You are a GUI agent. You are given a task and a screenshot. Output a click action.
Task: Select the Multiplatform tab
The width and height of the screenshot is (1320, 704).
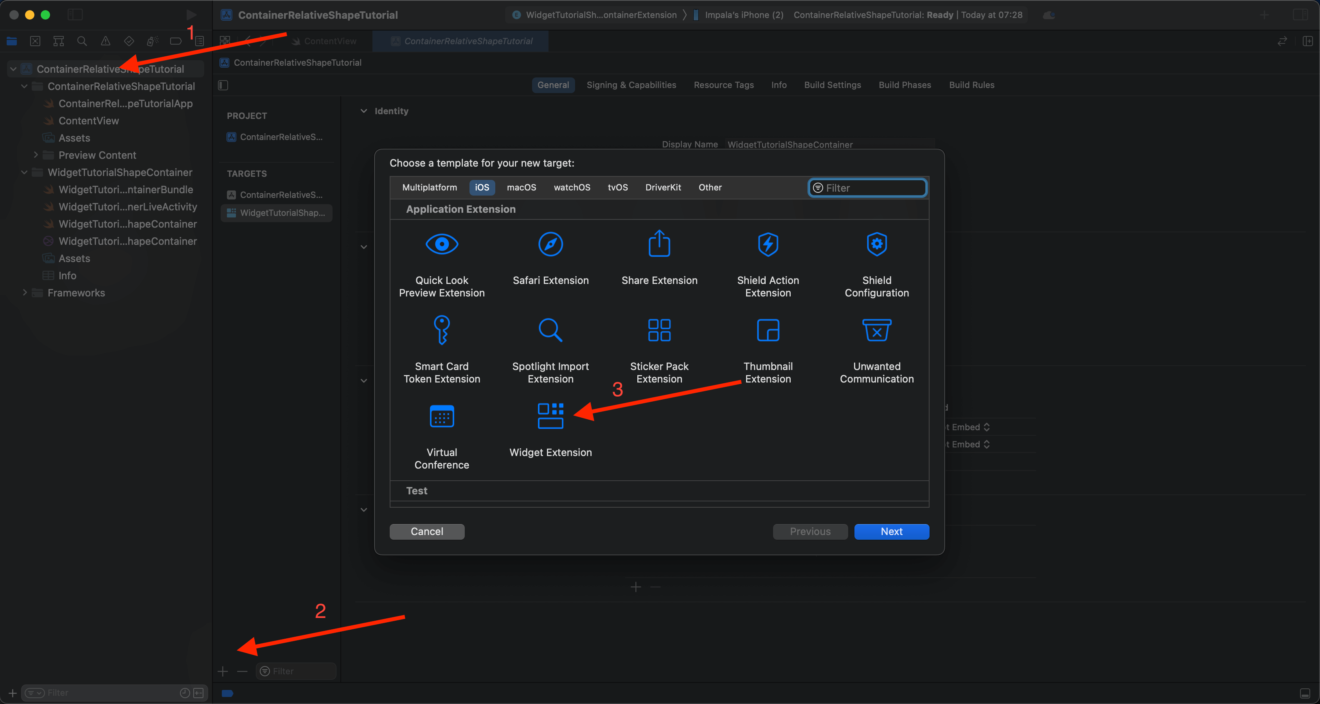429,188
